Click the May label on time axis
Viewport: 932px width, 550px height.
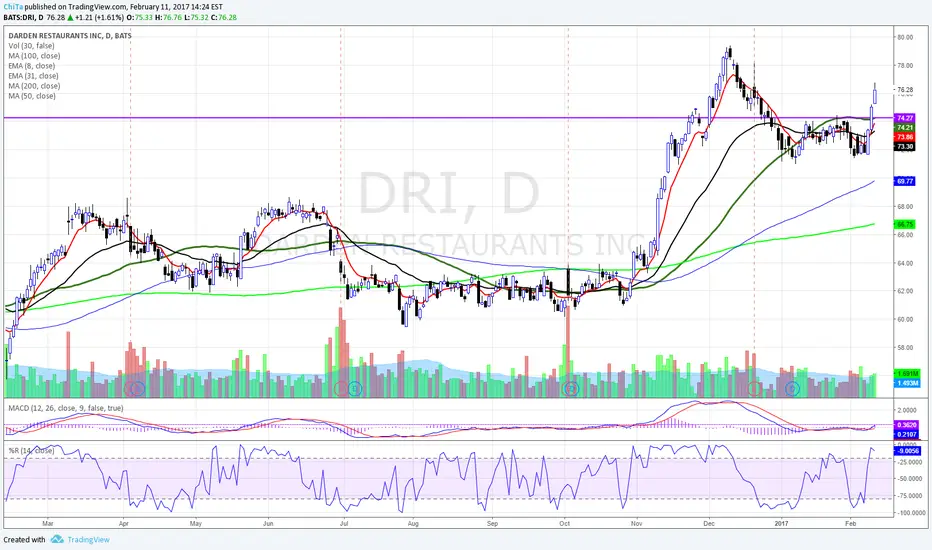coord(196,524)
